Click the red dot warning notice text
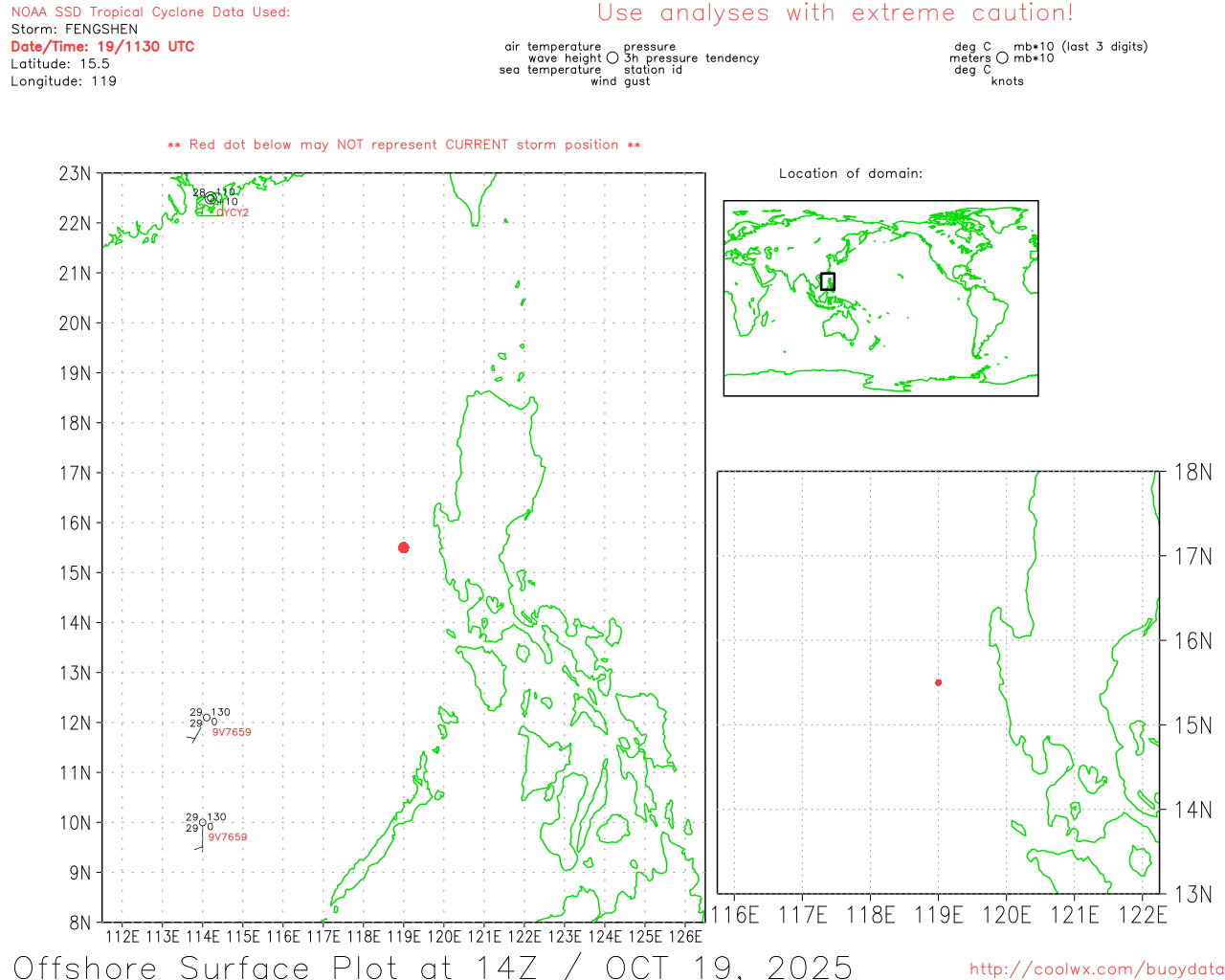 coord(404,145)
